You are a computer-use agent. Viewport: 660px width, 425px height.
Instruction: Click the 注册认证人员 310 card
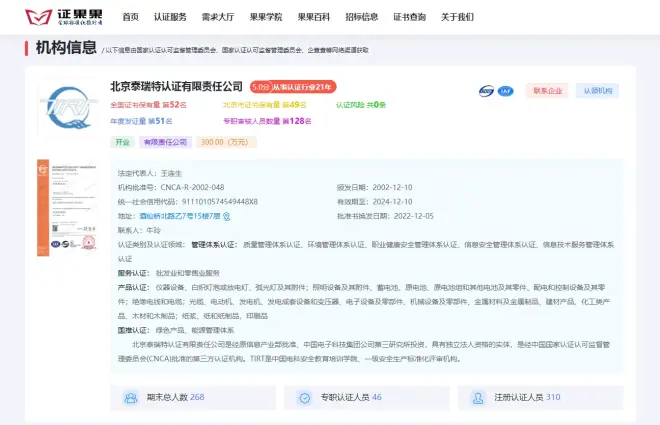click(541, 397)
